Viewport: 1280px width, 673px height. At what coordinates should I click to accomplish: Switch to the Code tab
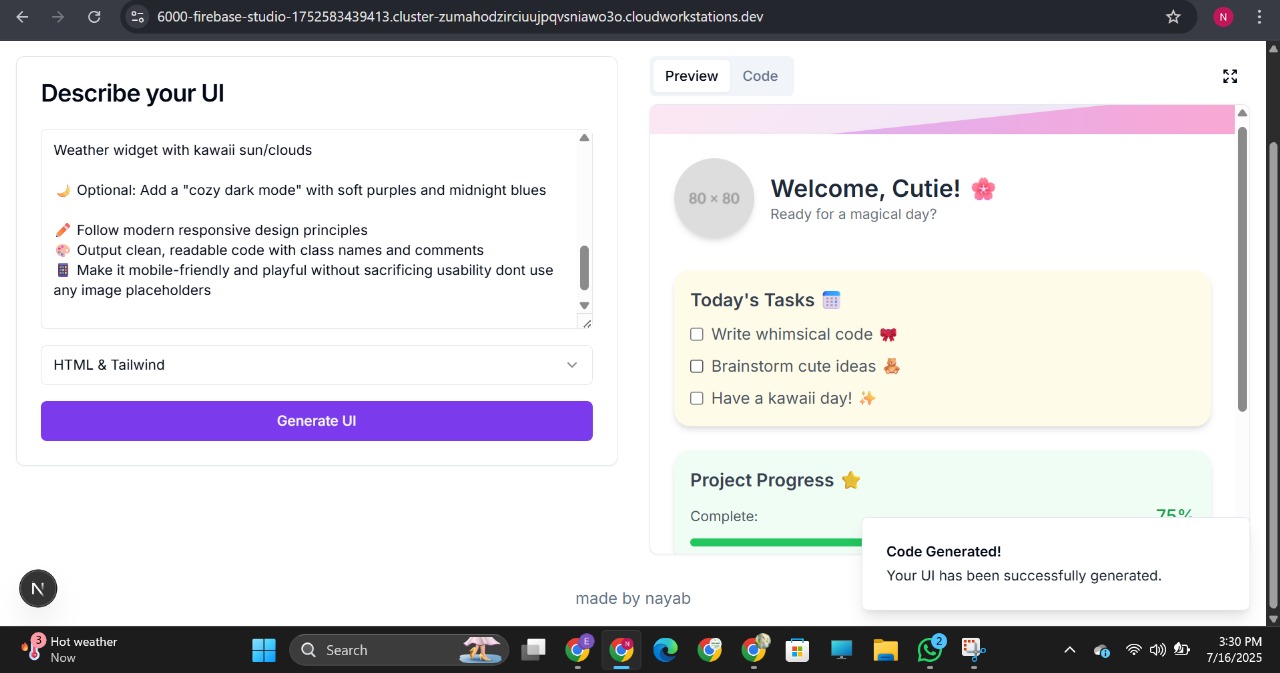[x=760, y=76]
